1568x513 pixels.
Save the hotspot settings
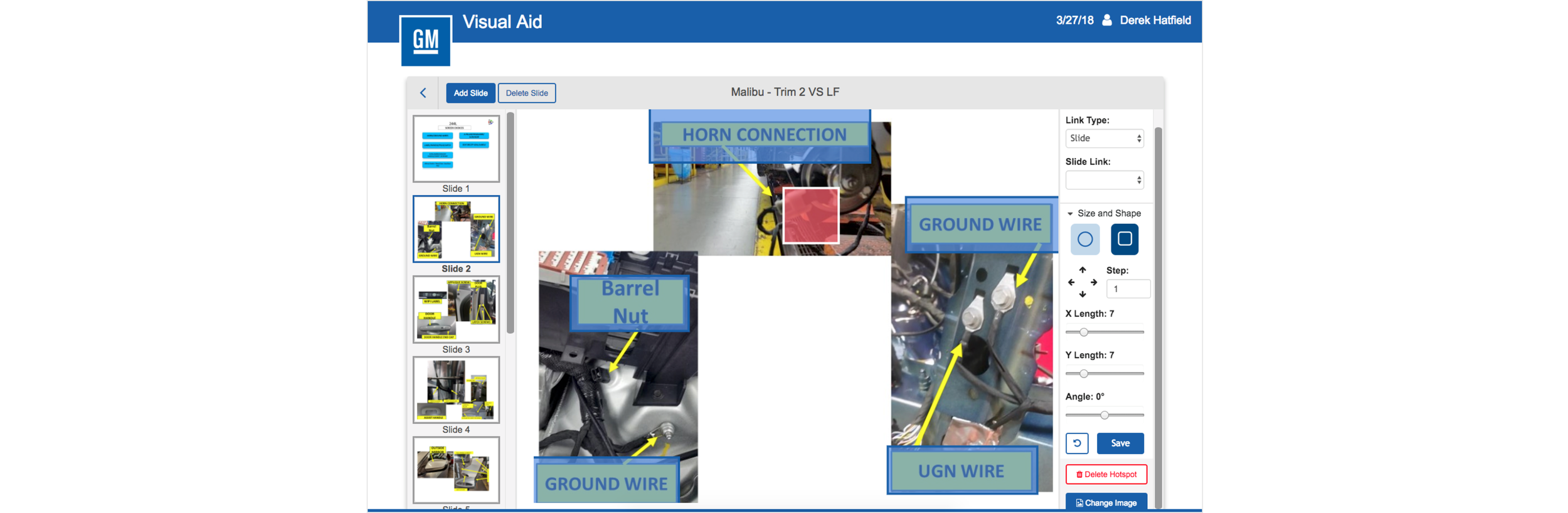1120,443
